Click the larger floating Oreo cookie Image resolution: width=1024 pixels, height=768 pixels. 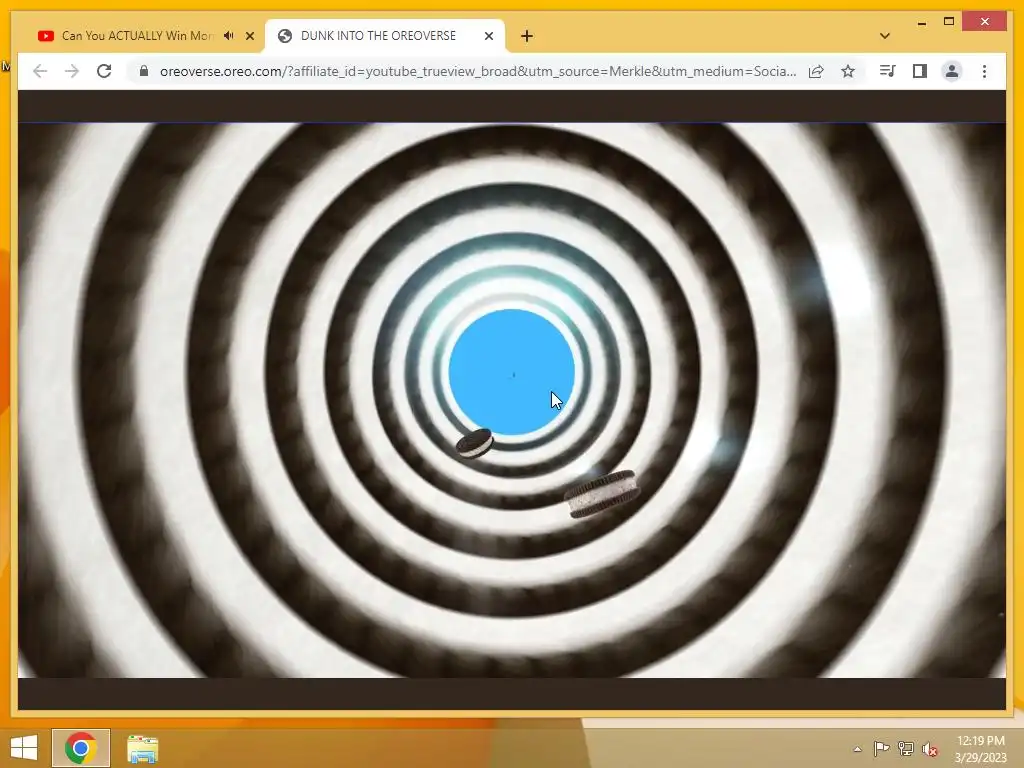point(601,494)
